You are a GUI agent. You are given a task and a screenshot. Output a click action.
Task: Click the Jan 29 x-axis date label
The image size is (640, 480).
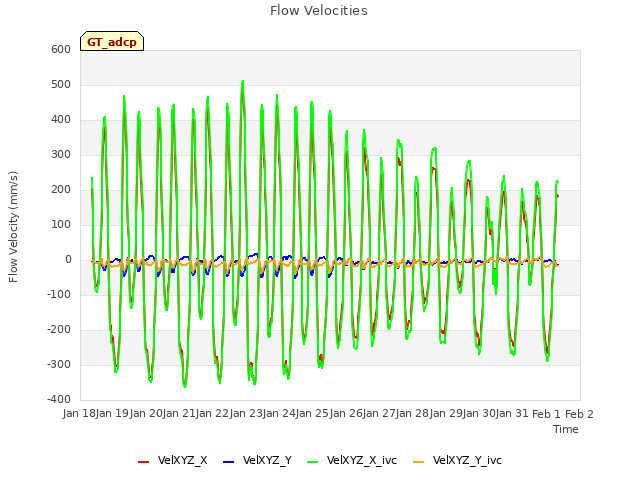[x=446, y=414]
